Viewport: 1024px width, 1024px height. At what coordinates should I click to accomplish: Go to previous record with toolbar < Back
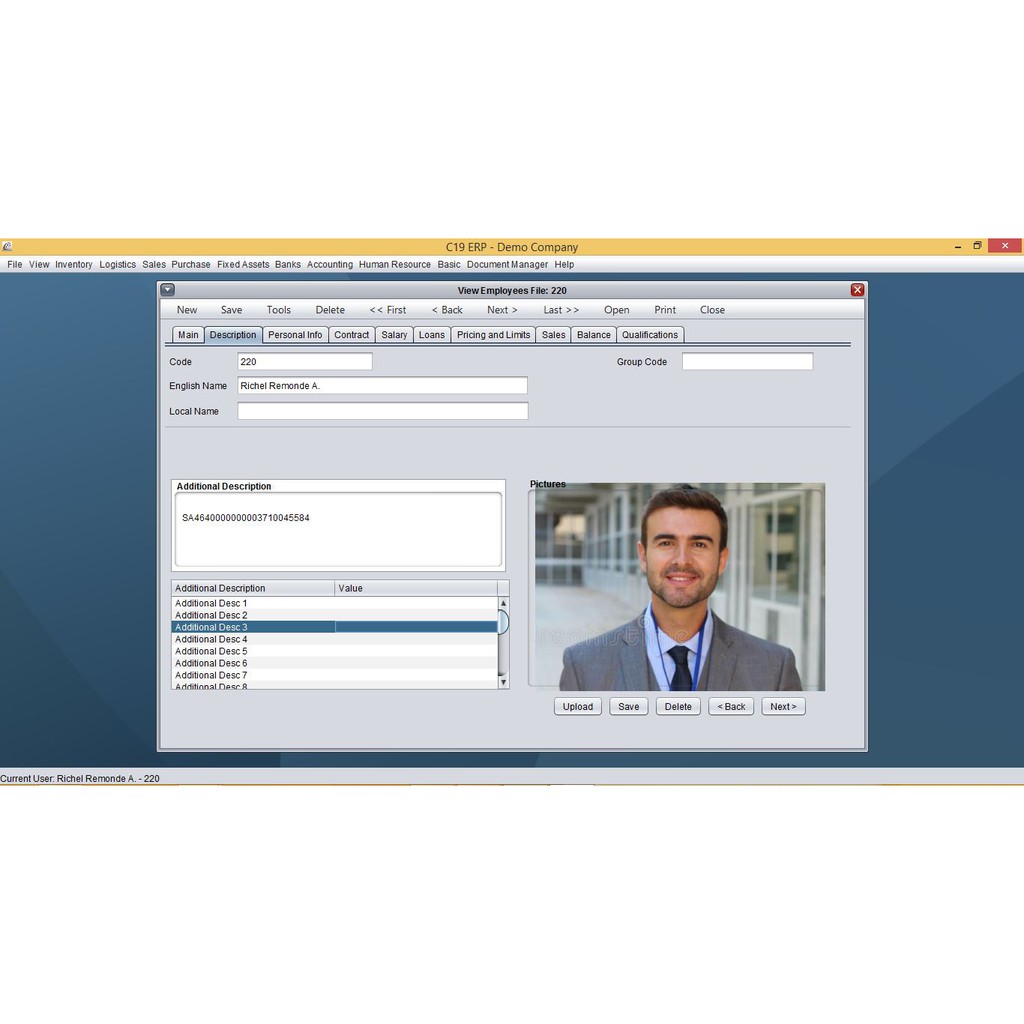click(x=447, y=310)
